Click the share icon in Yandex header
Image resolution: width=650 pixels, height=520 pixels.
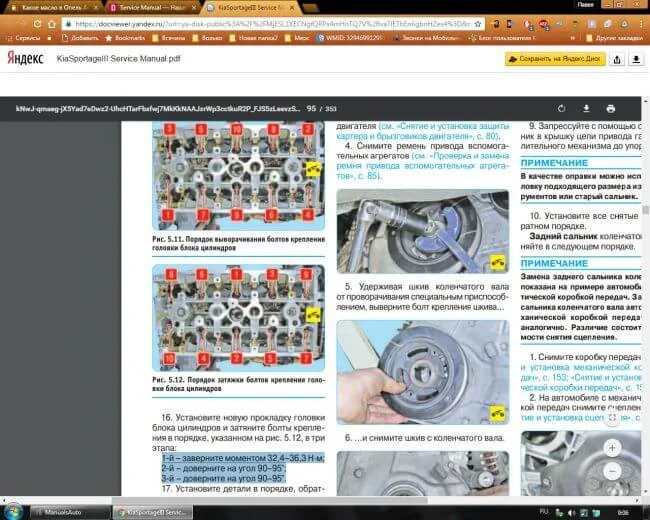[x=635, y=60]
